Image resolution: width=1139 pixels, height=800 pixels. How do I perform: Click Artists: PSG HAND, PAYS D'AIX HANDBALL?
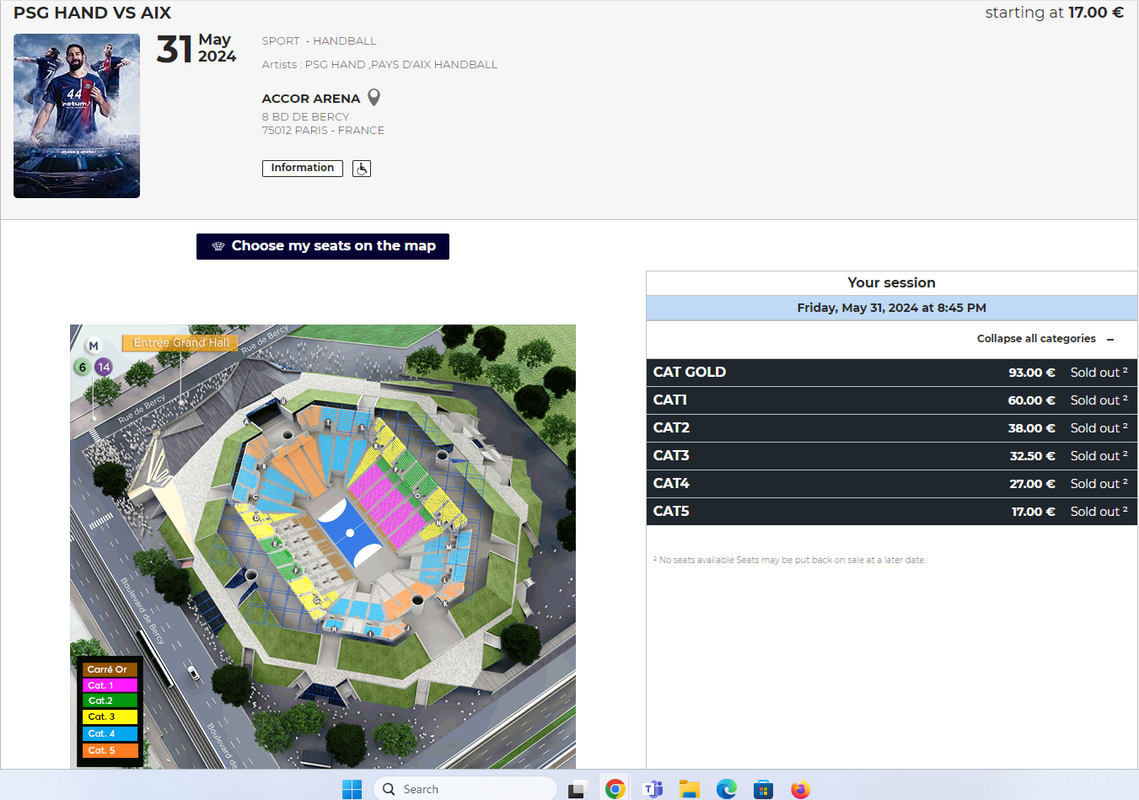[x=380, y=65]
